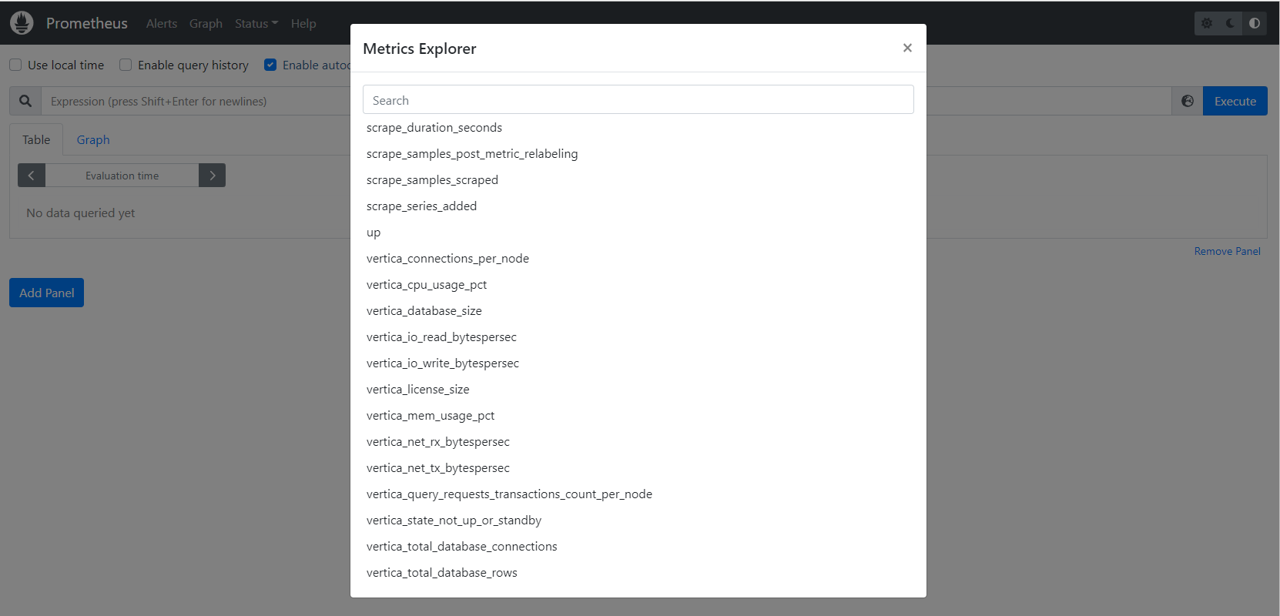Close the Metrics Explorer dialog
The height and width of the screenshot is (616, 1280).
[x=907, y=48]
